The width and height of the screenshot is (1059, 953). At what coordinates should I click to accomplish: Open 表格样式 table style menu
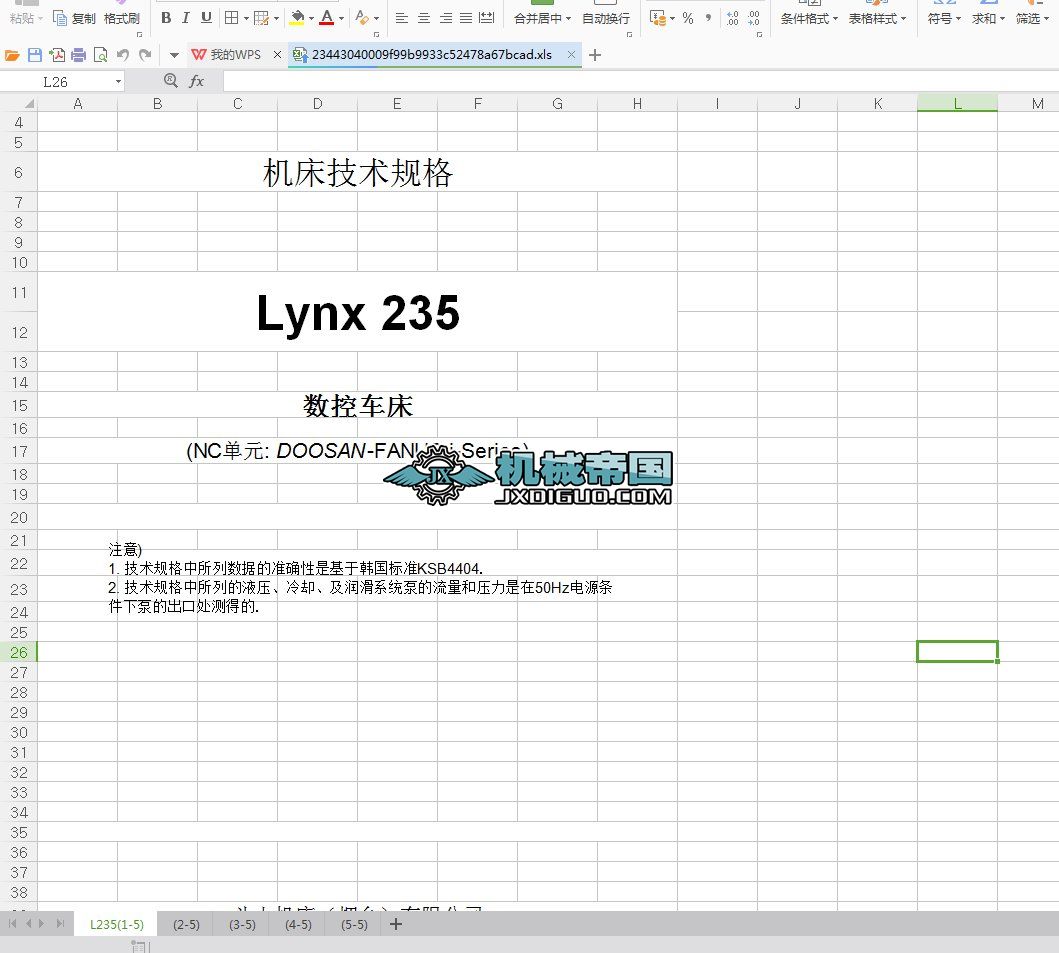click(877, 18)
